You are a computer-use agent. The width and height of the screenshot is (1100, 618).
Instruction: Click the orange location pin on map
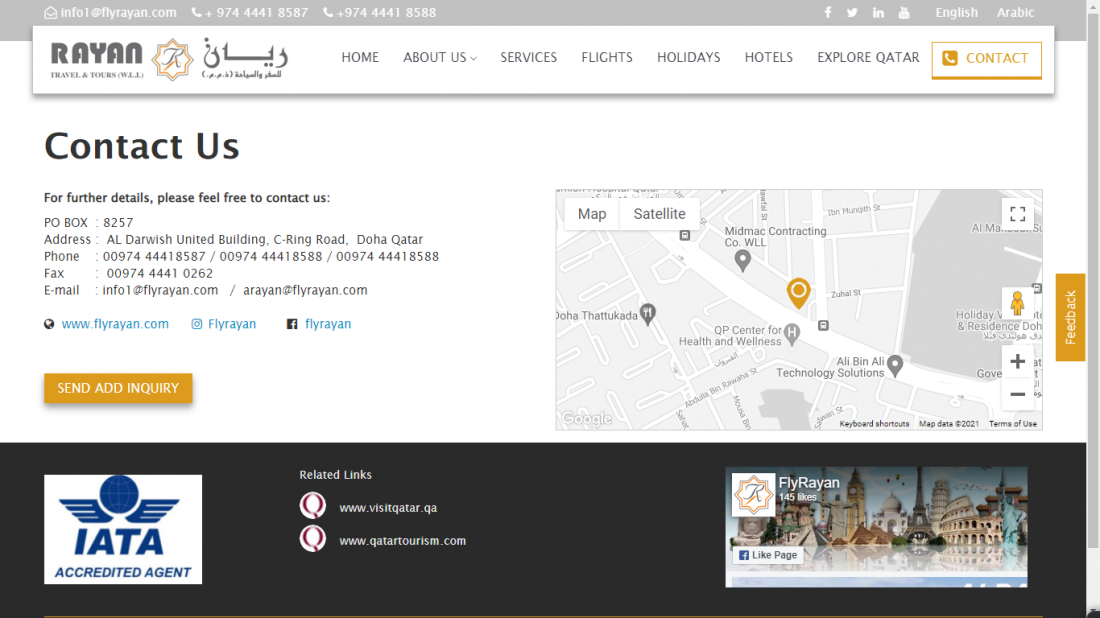(798, 293)
